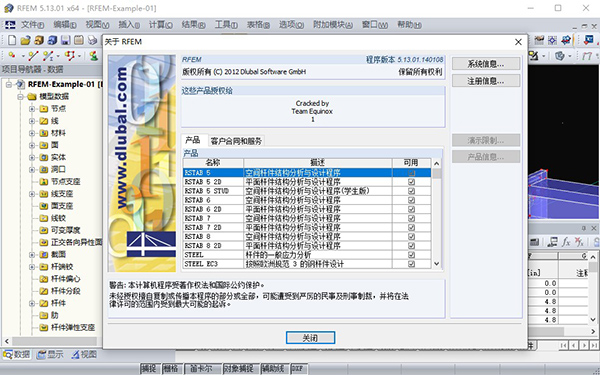
Task: Click the grey 3D solid view icon
Action: point(559,56)
